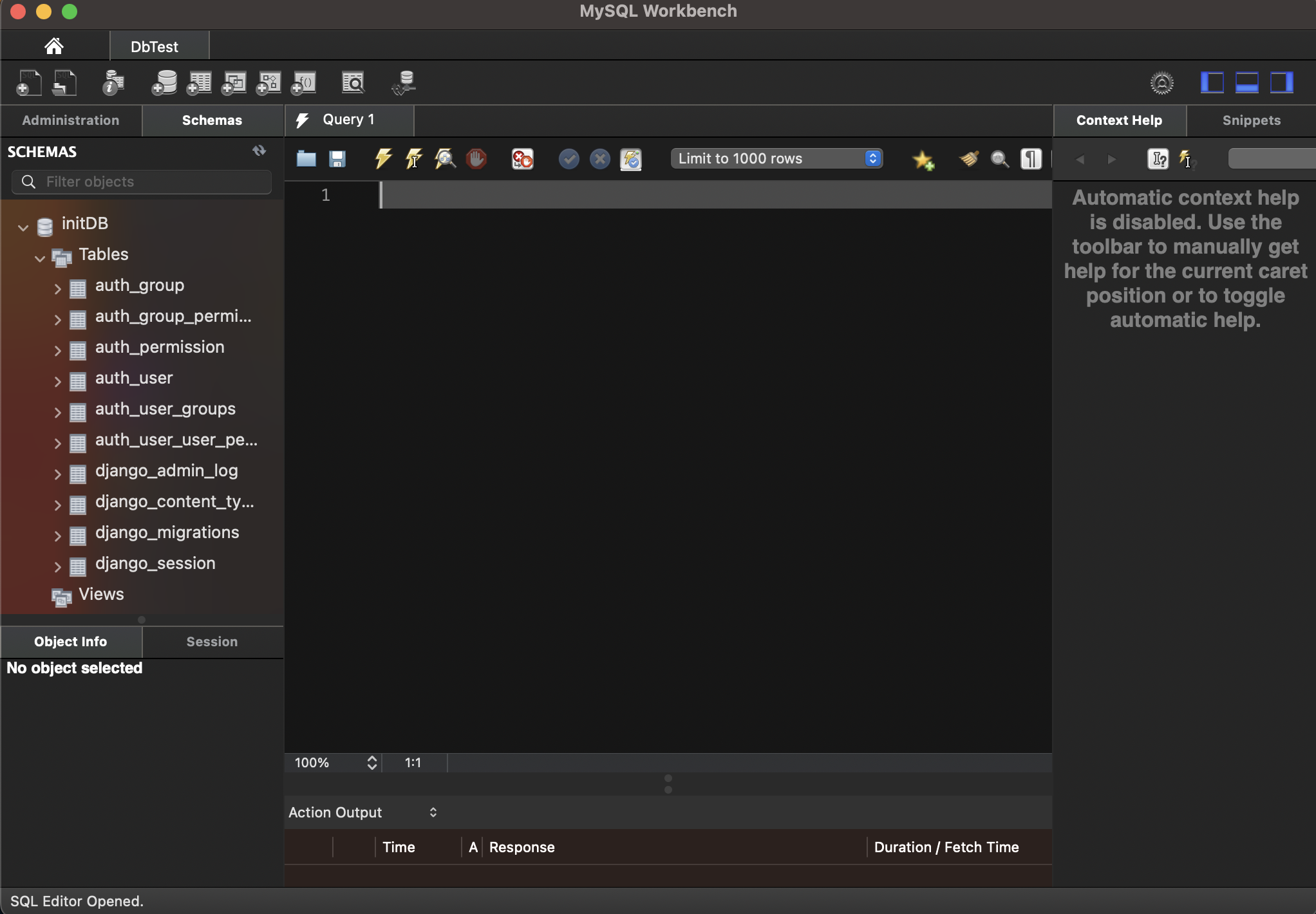1316x914 pixels.
Task: Open find panel with the magnifier icon
Action: pos(1000,159)
